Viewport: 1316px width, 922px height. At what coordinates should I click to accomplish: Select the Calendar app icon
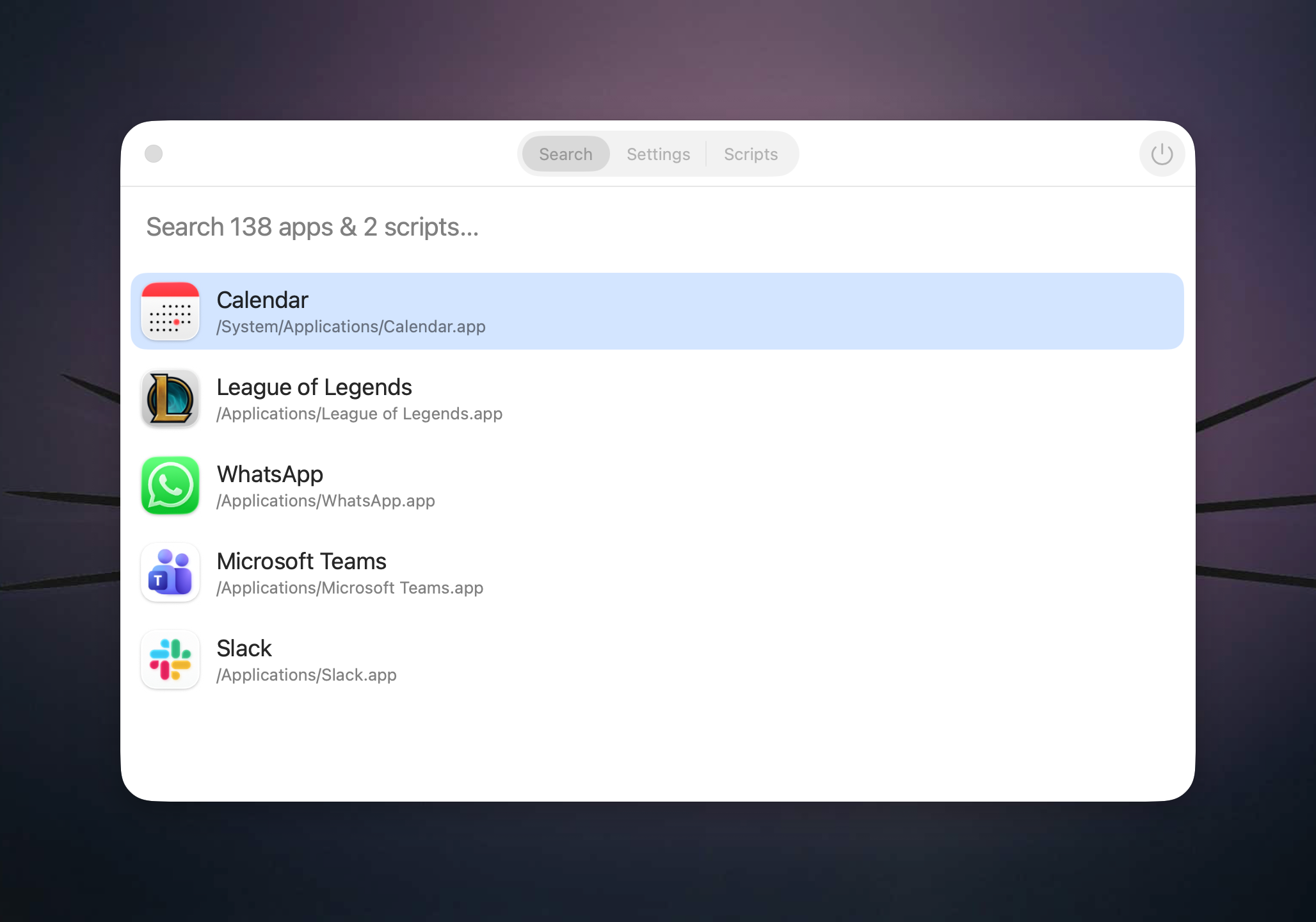pos(170,311)
